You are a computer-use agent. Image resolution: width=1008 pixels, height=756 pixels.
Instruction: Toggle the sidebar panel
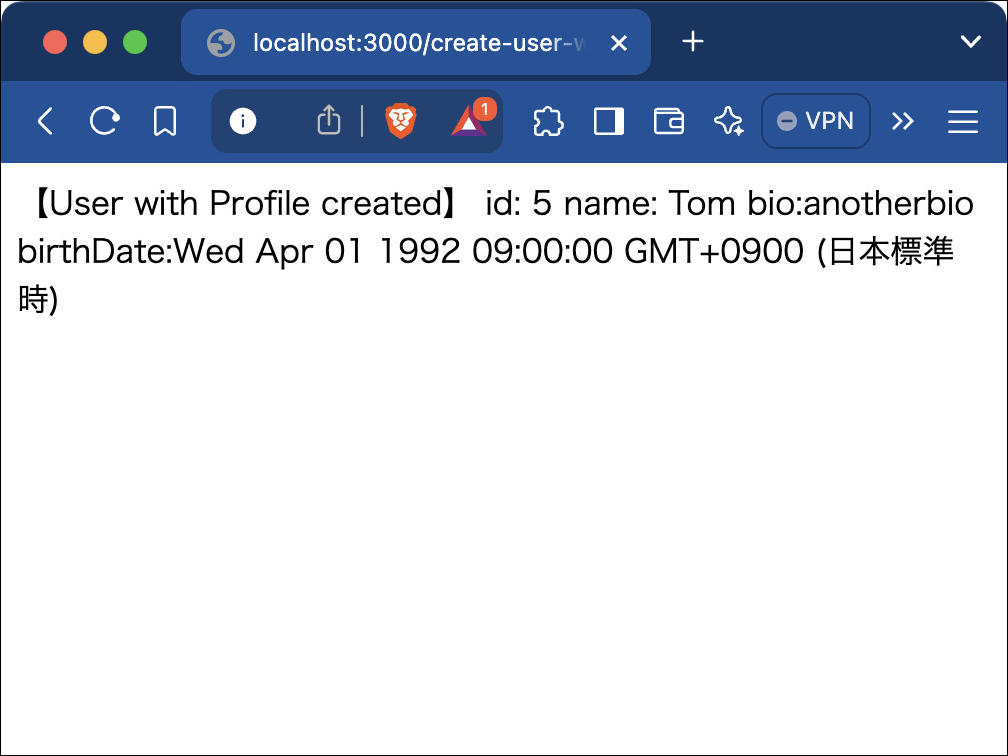(609, 122)
